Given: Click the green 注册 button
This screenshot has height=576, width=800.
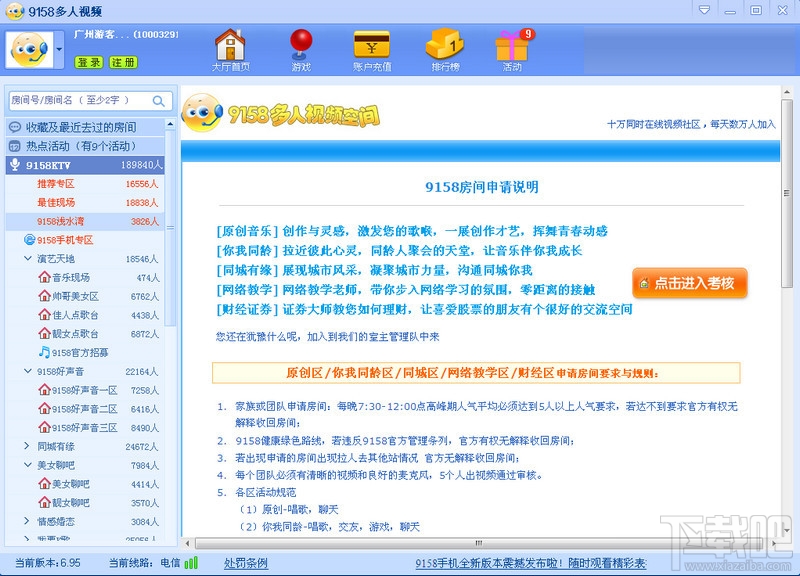Looking at the screenshot, I should tap(123, 62).
